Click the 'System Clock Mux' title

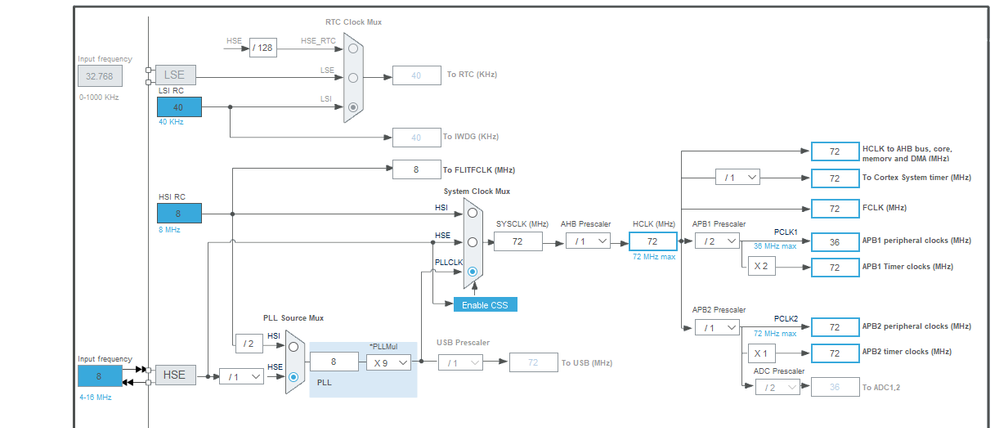[x=477, y=191]
